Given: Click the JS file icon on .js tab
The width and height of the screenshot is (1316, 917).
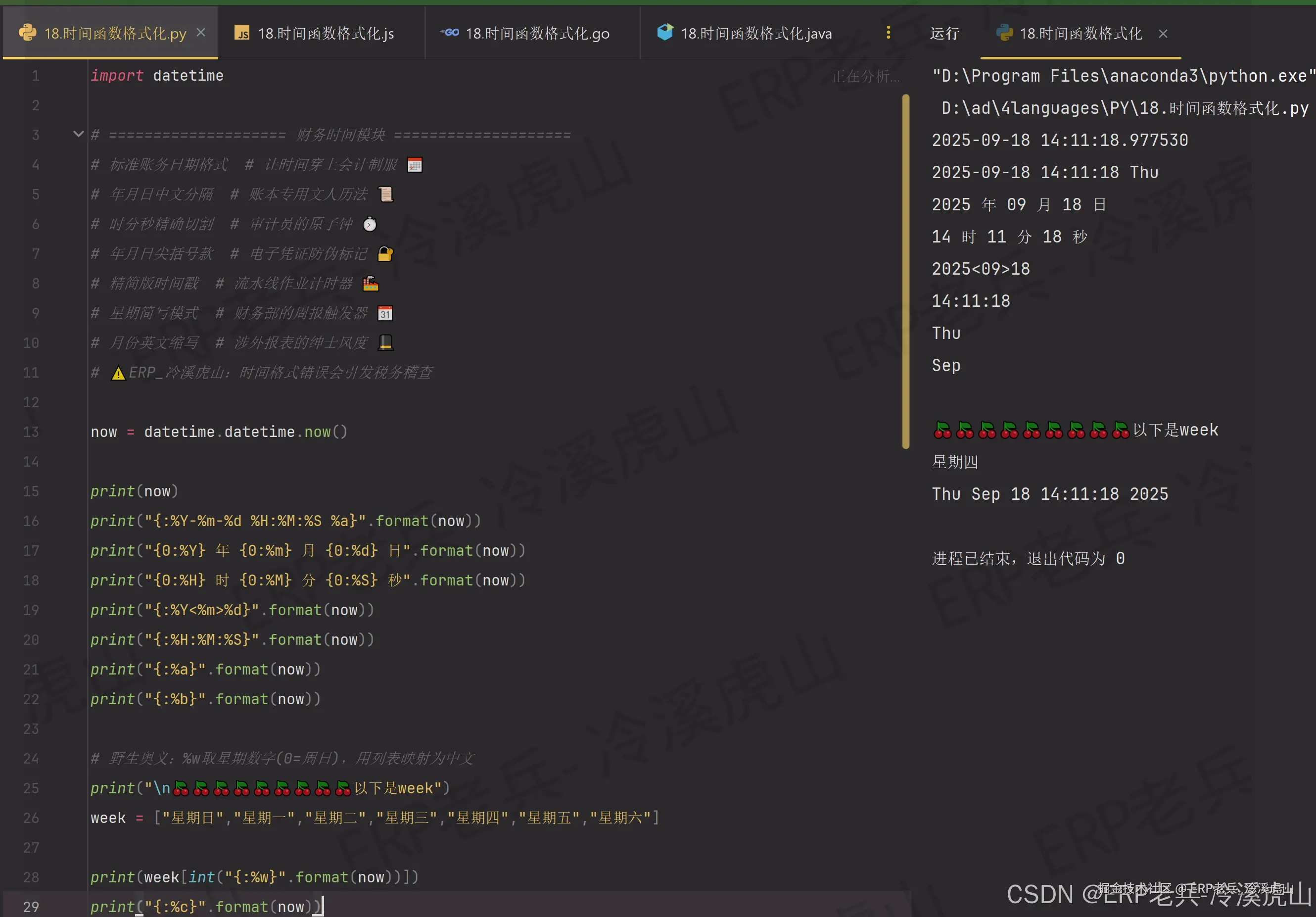Looking at the screenshot, I should [242, 33].
